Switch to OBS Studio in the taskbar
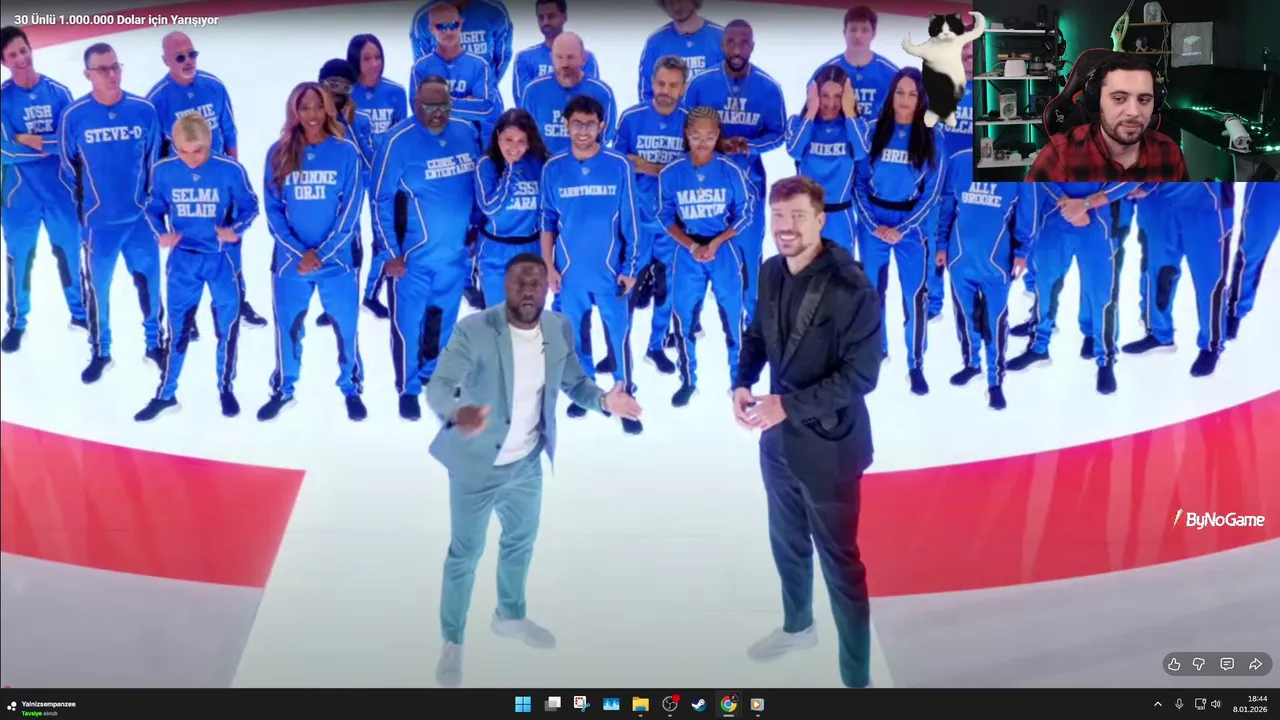Screen dimensions: 1280x720 (x=670, y=704)
